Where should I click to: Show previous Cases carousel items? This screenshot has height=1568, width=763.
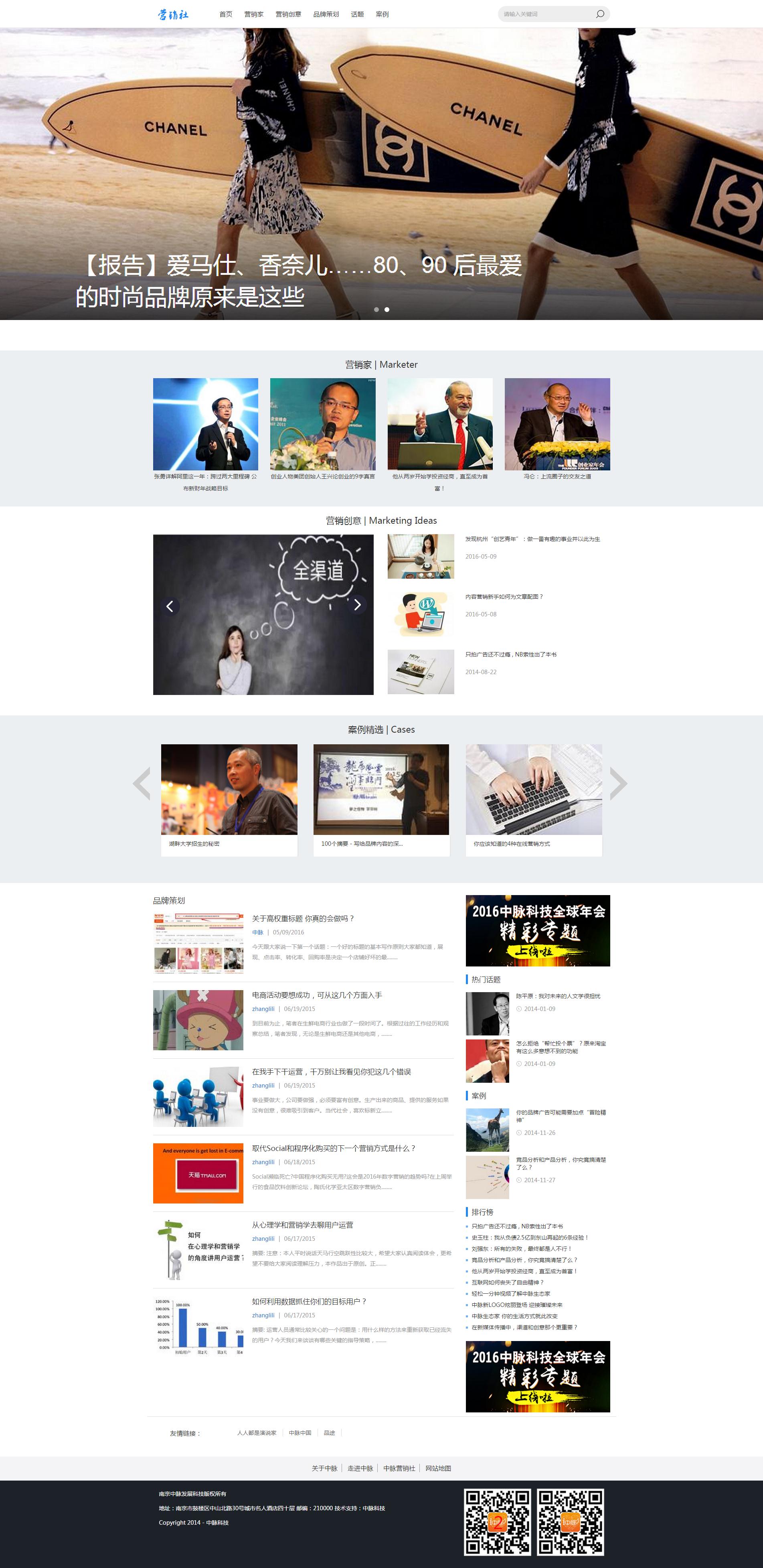142,783
